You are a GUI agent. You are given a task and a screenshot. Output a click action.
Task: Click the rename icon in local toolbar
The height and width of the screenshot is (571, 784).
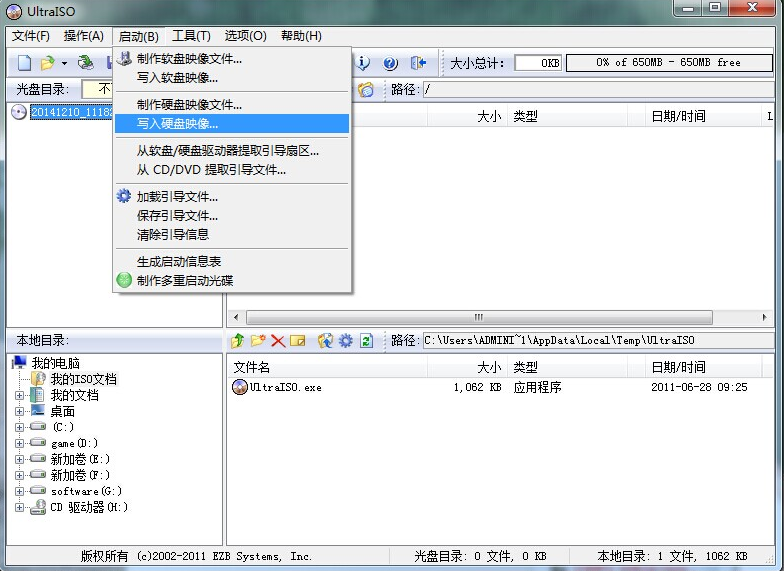click(x=298, y=341)
